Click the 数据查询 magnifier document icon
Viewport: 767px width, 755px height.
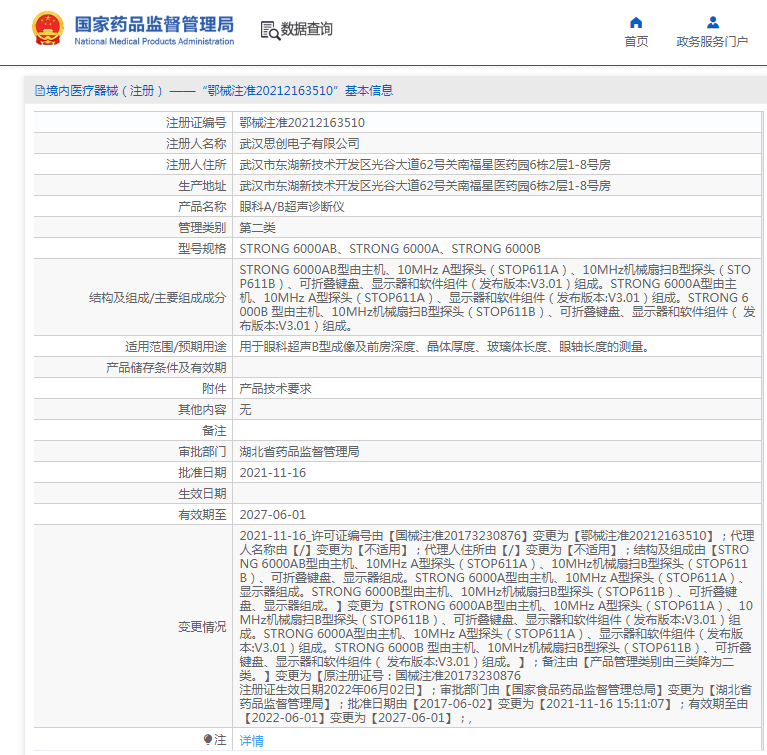270,30
